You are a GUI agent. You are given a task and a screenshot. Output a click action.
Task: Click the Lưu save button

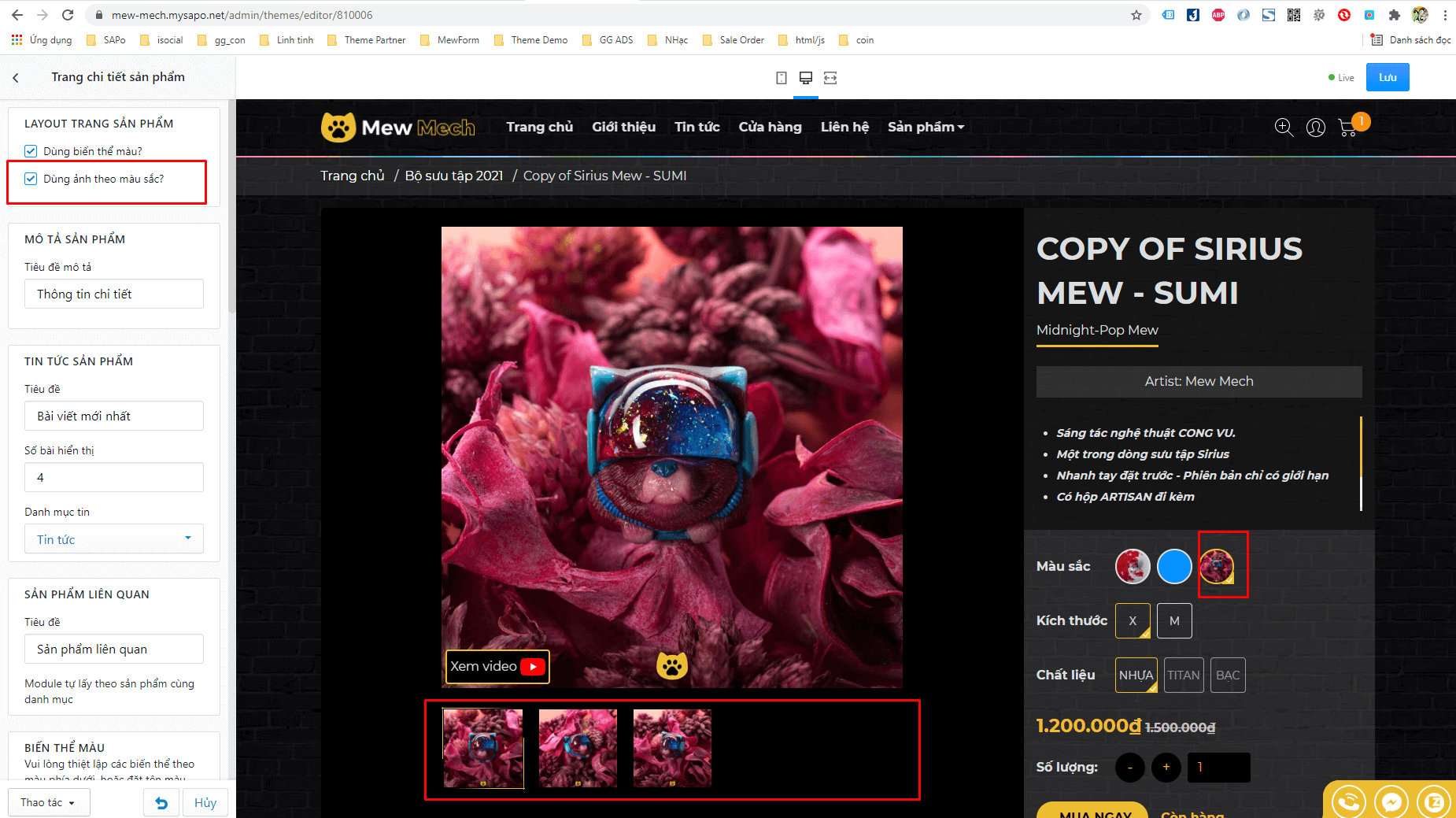[1388, 77]
